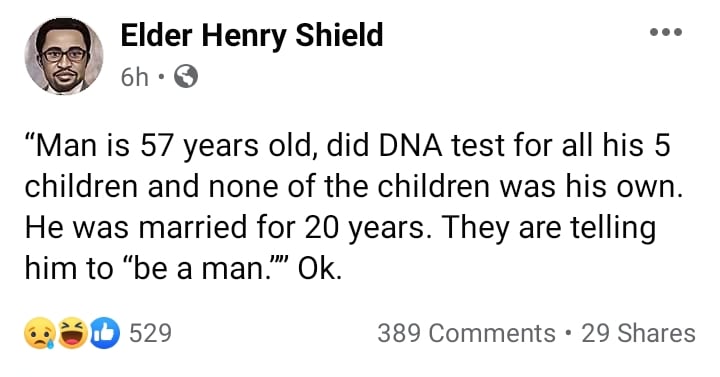Click the "DNA" word in the post
This screenshot has width=720, height=377.
411,146
